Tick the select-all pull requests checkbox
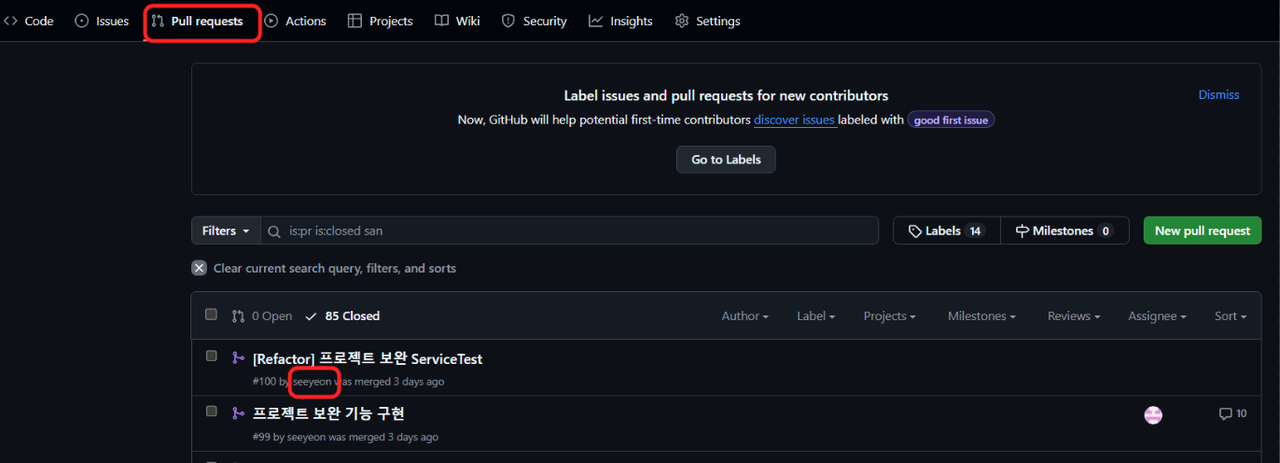 (211, 314)
